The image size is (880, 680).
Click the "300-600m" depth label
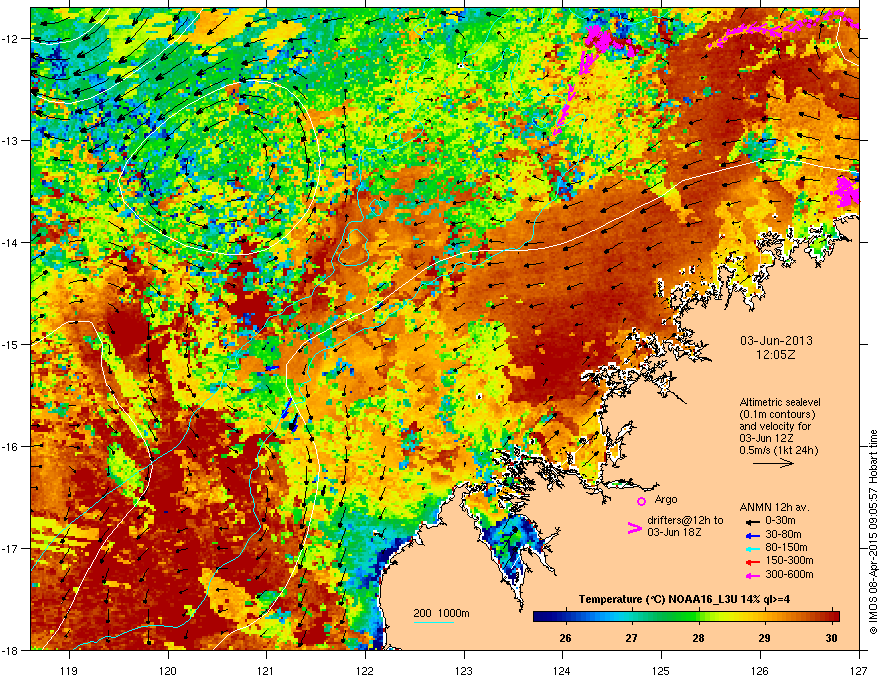(789, 575)
